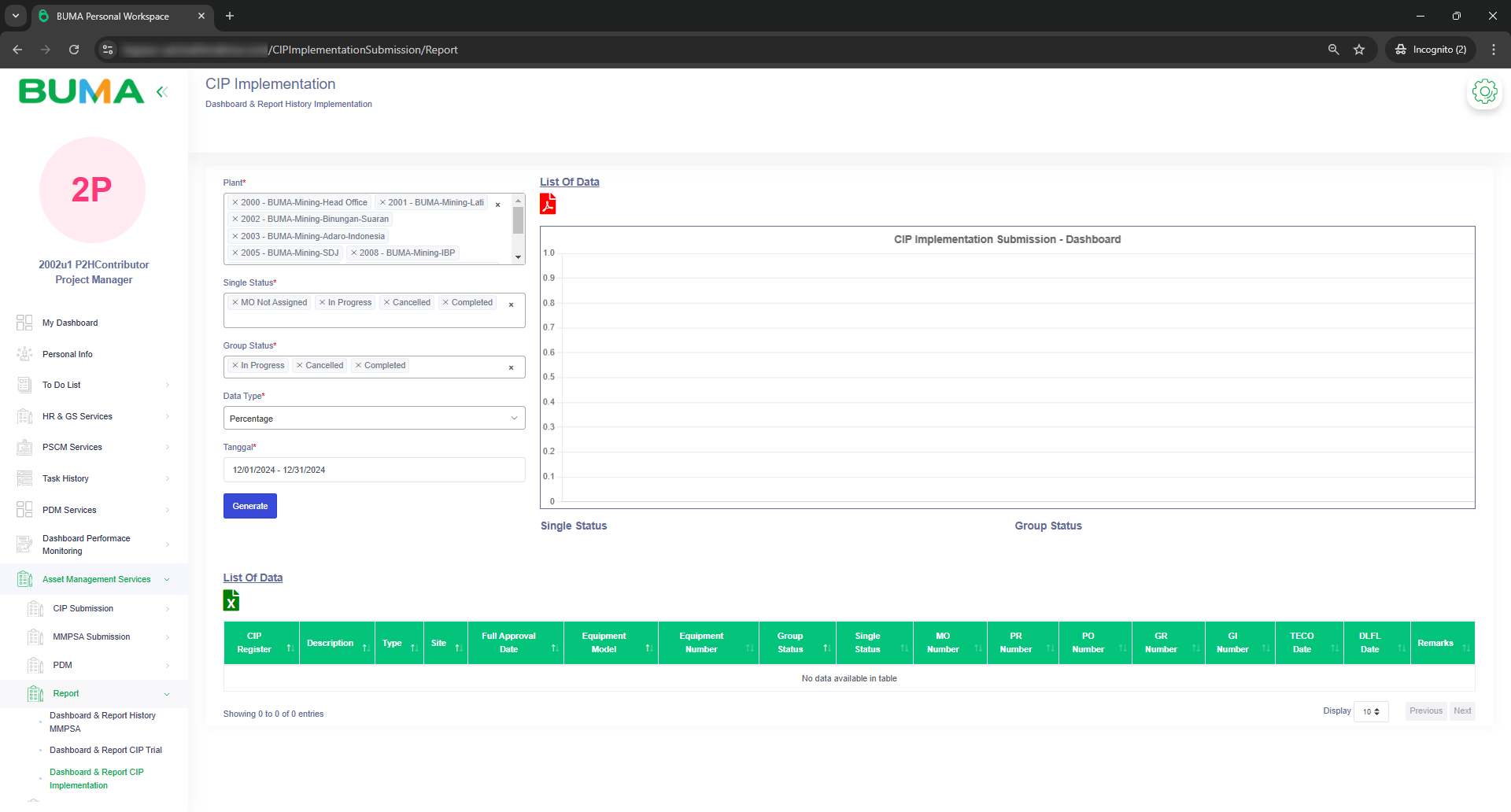
Task: Open Dashboard & Report CIP Trial
Action: click(105, 750)
